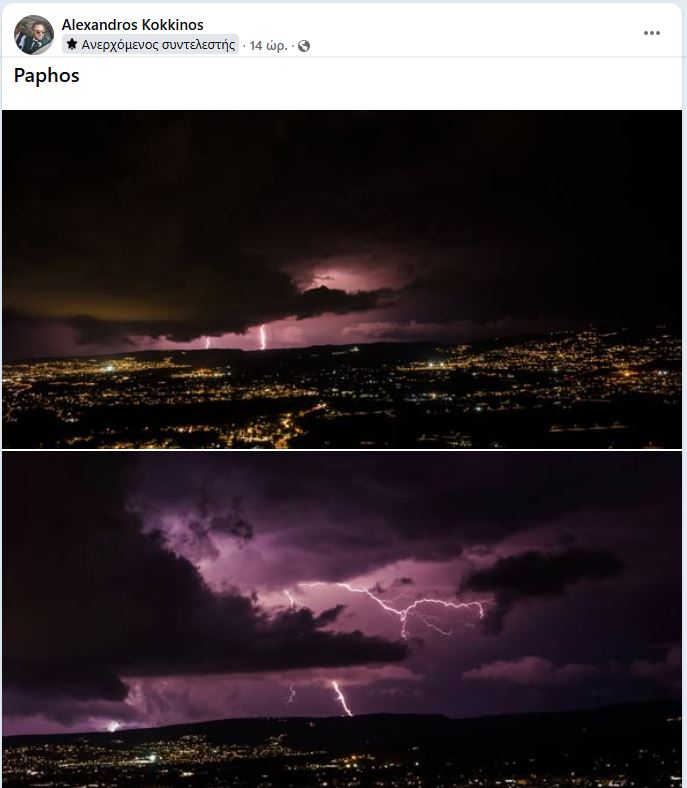Select the Ανερχόμενος συντελεστής badge label
687x788 pixels.
pyautogui.click(x=158, y=45)
